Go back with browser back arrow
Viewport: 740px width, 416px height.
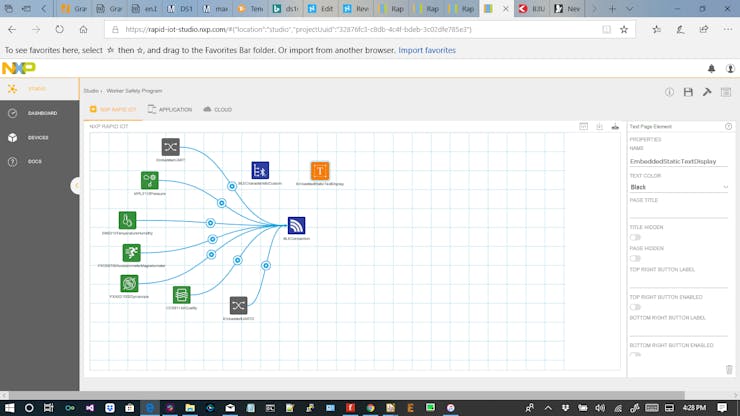(12, 29)
